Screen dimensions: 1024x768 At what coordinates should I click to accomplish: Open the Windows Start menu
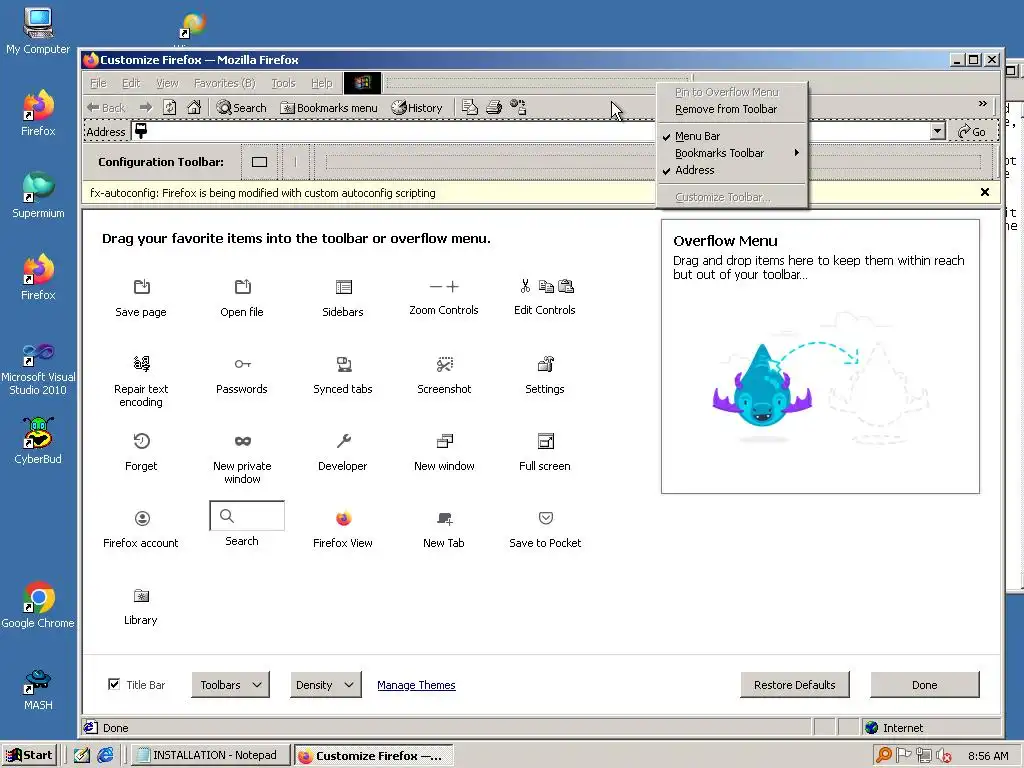coord(30,755)
